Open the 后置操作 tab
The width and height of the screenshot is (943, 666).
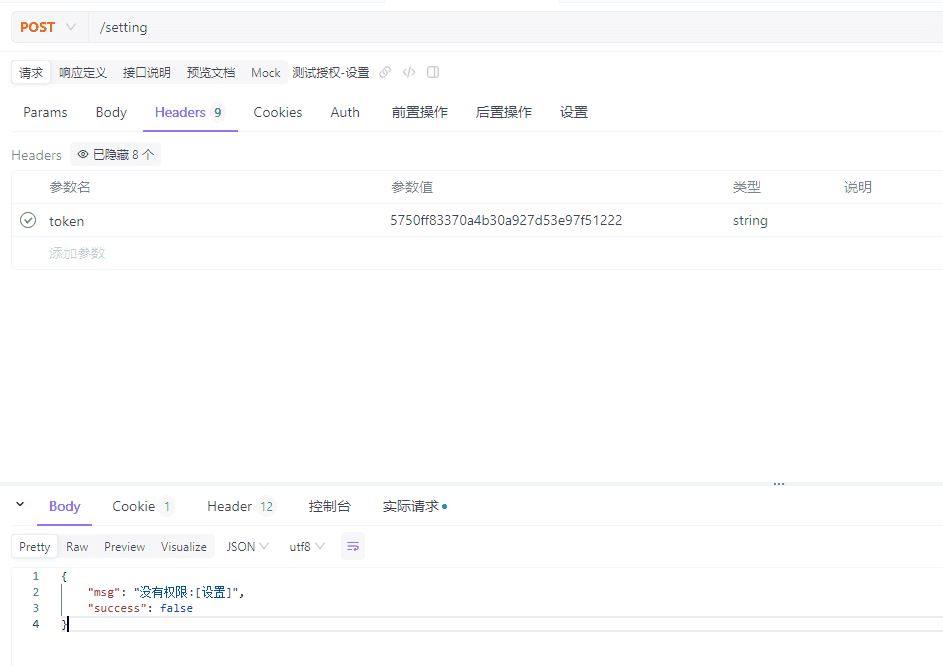point(503,113)
